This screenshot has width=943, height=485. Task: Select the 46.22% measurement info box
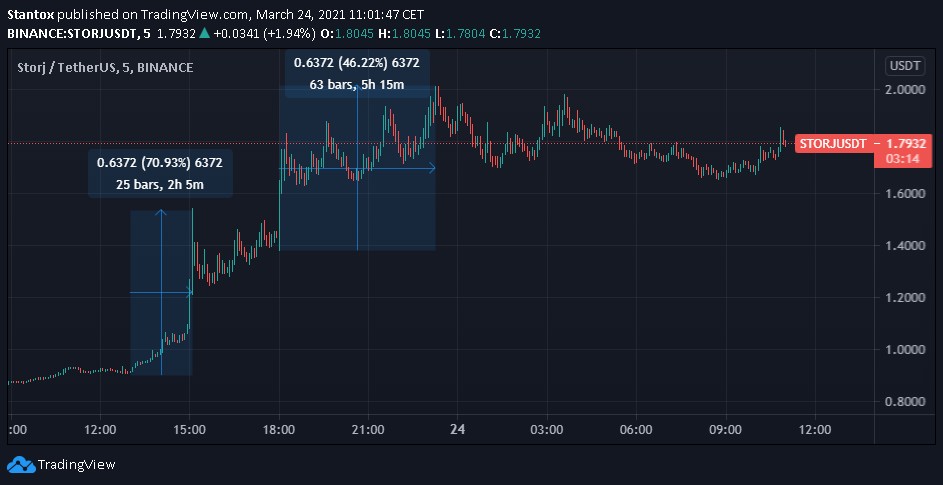pyautogui.click(x=357, y=74)
